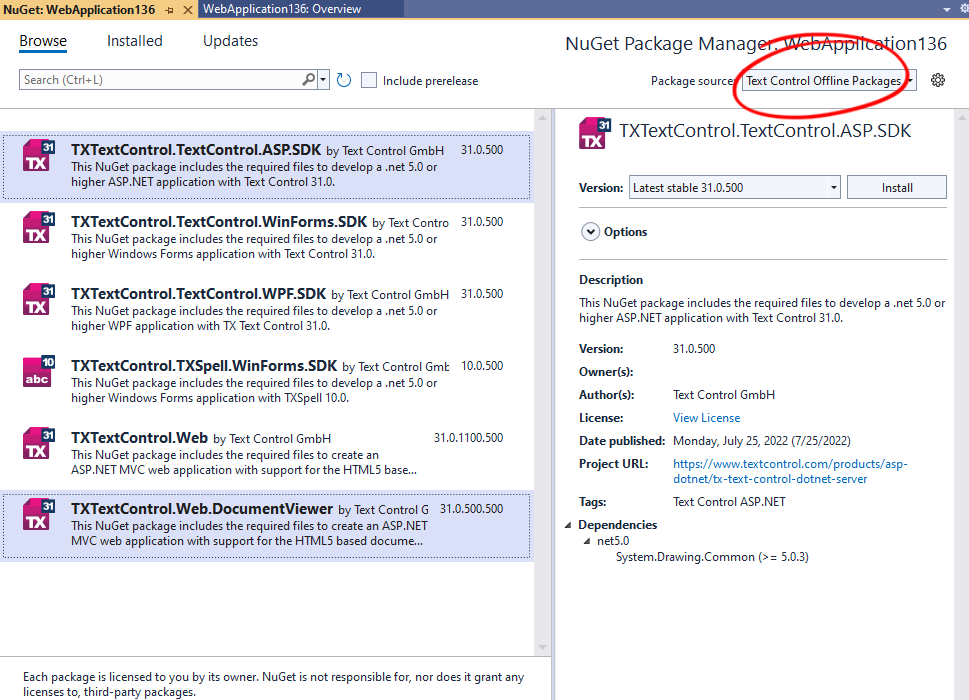Open the search options dropdown arrow

pyautogui.click(x=323, y=80)
